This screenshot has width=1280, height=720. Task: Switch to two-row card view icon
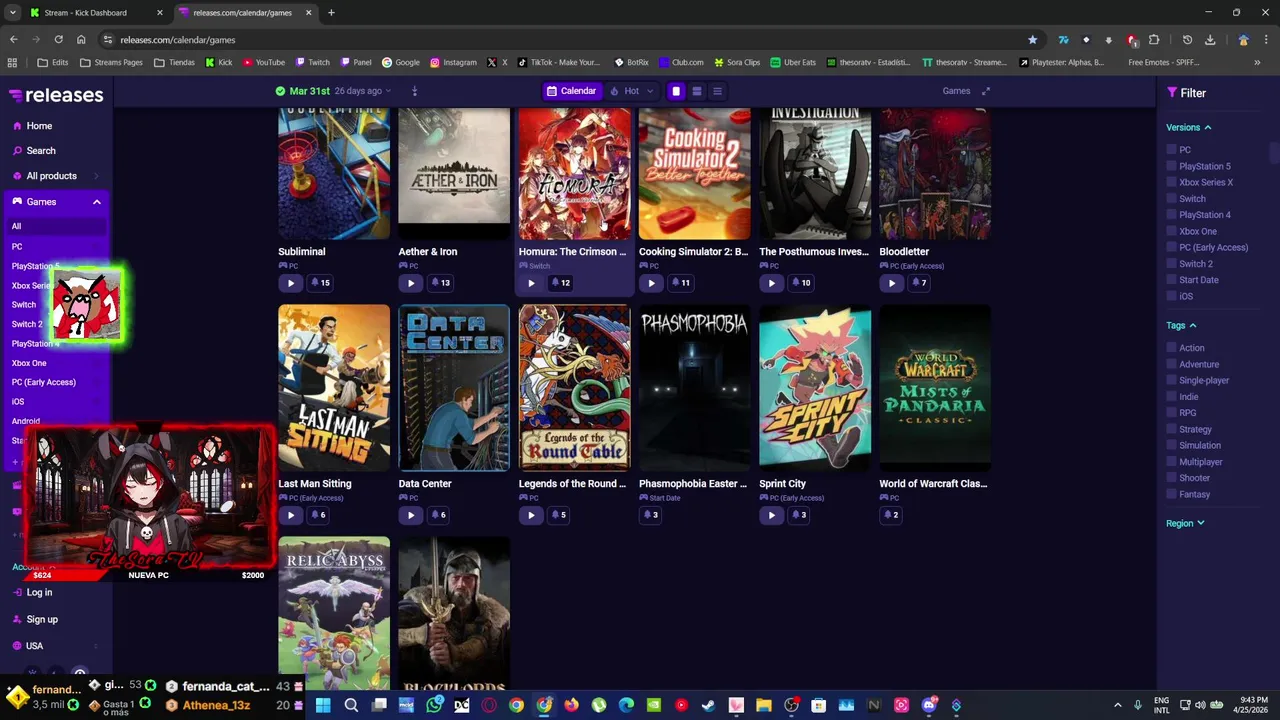pyautogui.click(x=697, y=91)
